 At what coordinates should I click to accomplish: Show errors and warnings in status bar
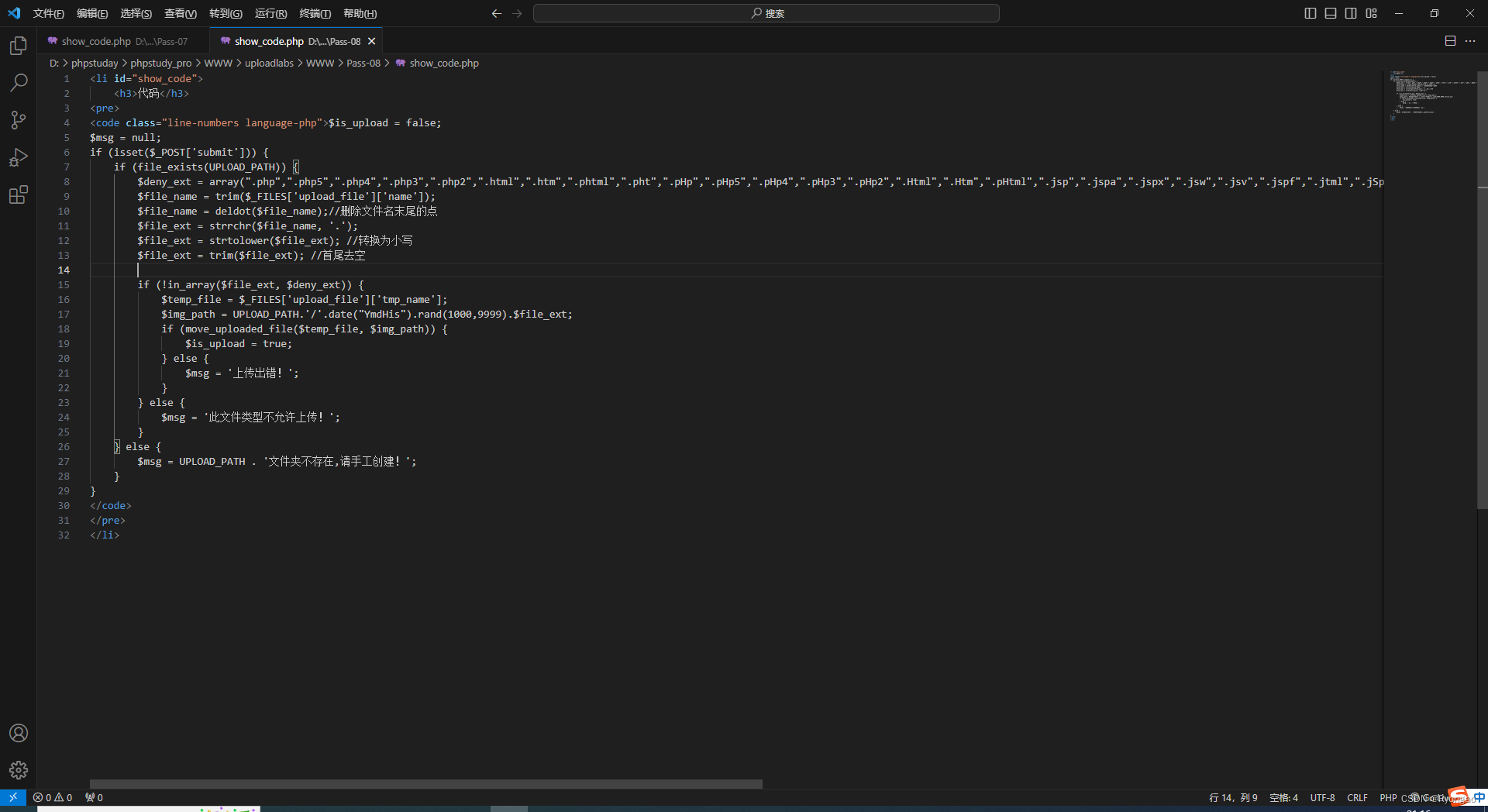(x=53, y=797)
